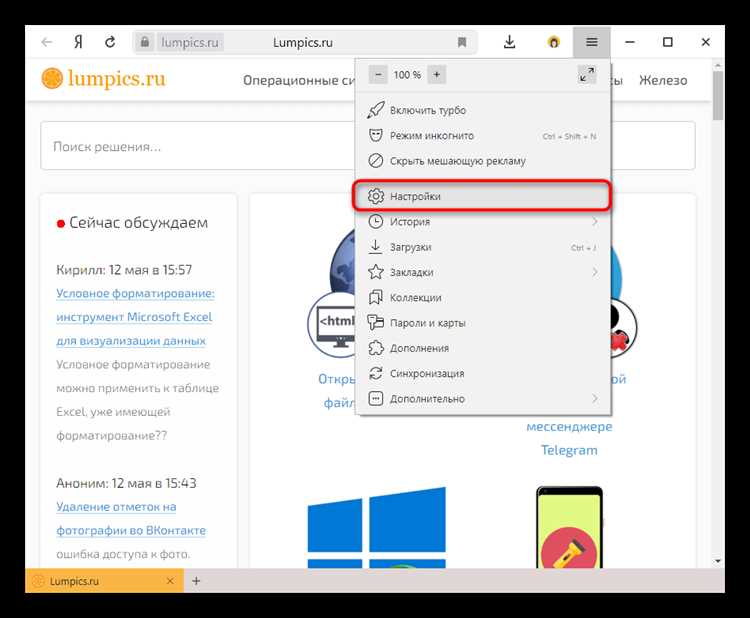Click the mask icon for incognito mode

376,135
